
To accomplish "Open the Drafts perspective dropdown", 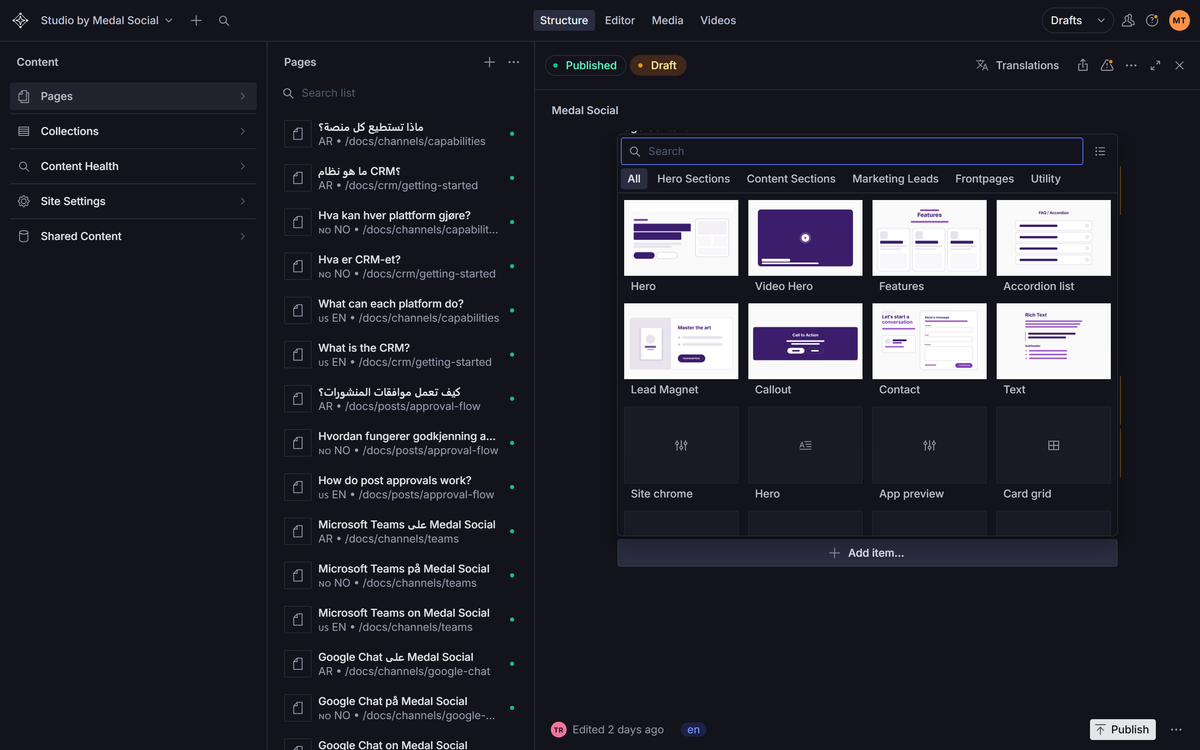I will coord(1078,20).
